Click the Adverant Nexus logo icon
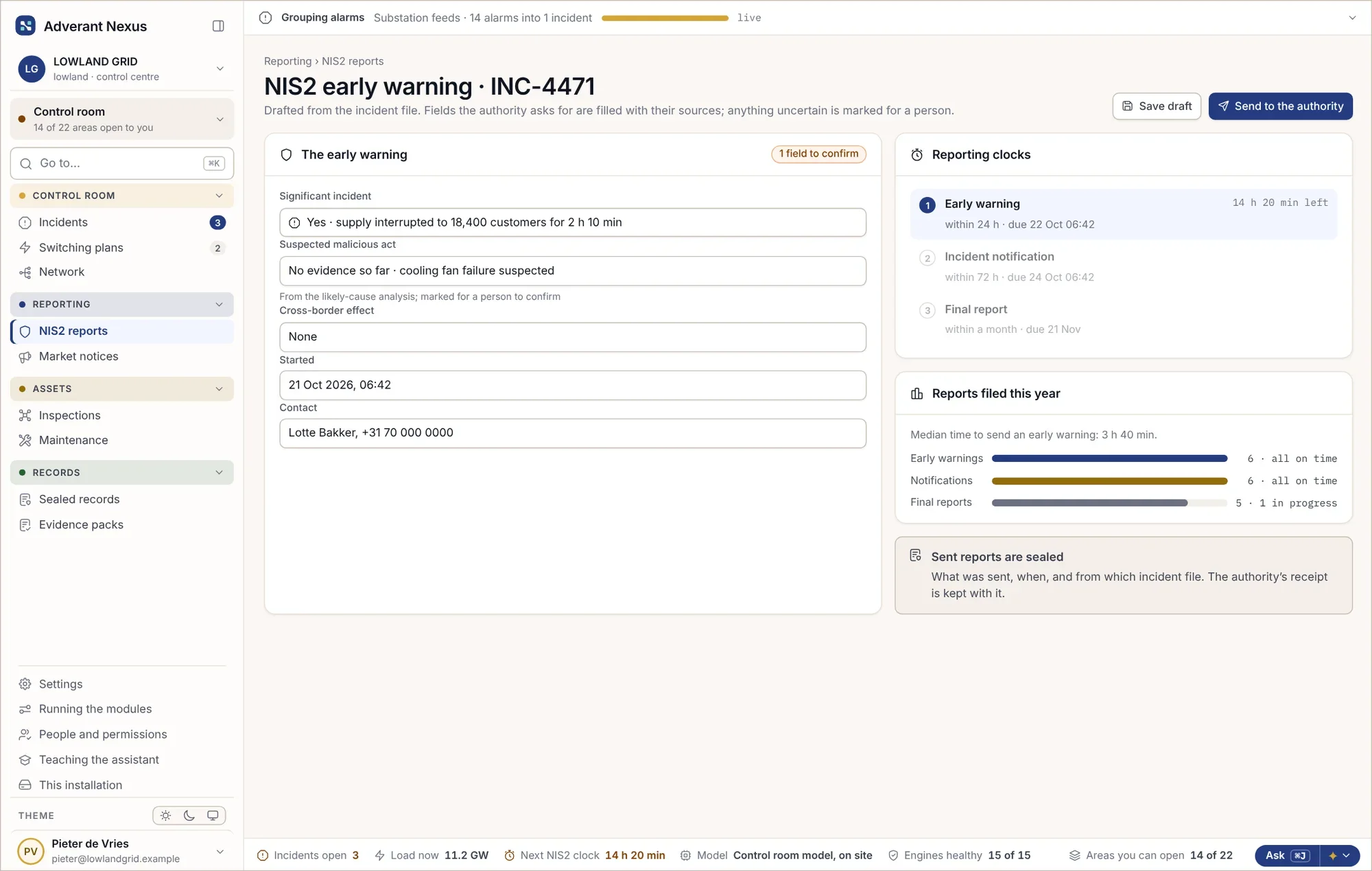This screenshot has width=1372, height=871. (x=25, y=26)
